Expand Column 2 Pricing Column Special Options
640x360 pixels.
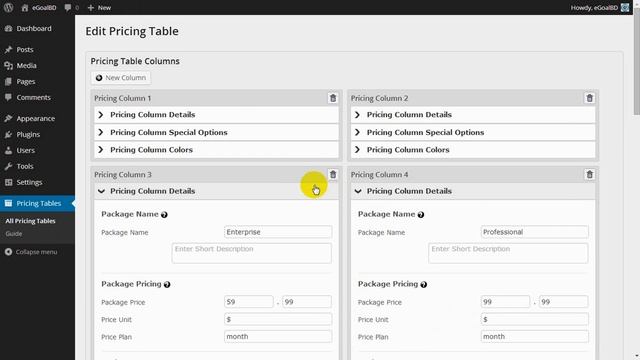click(473, 132)
